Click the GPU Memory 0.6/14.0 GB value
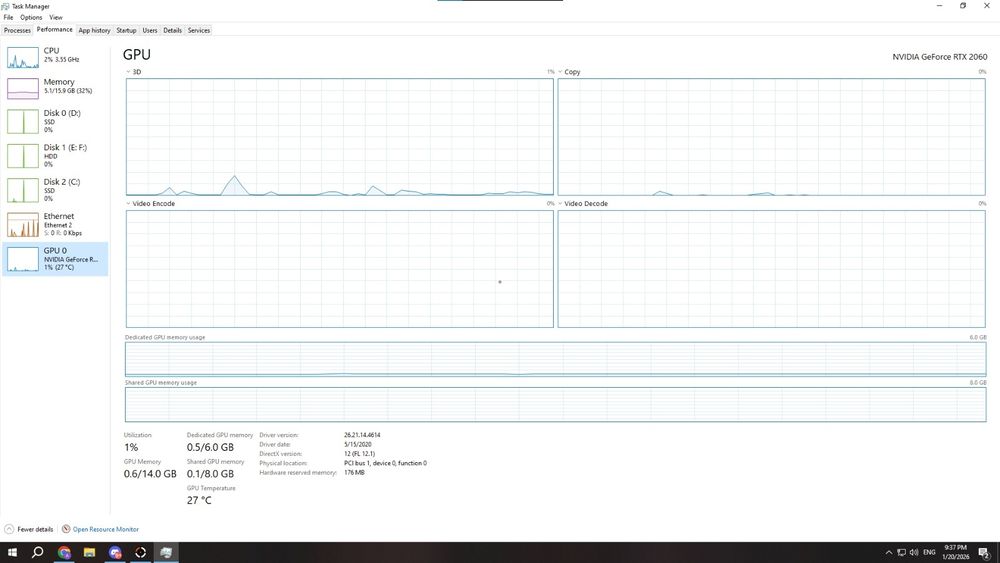The width and height of the screenshot is (1000, 563). click(150, 474)
